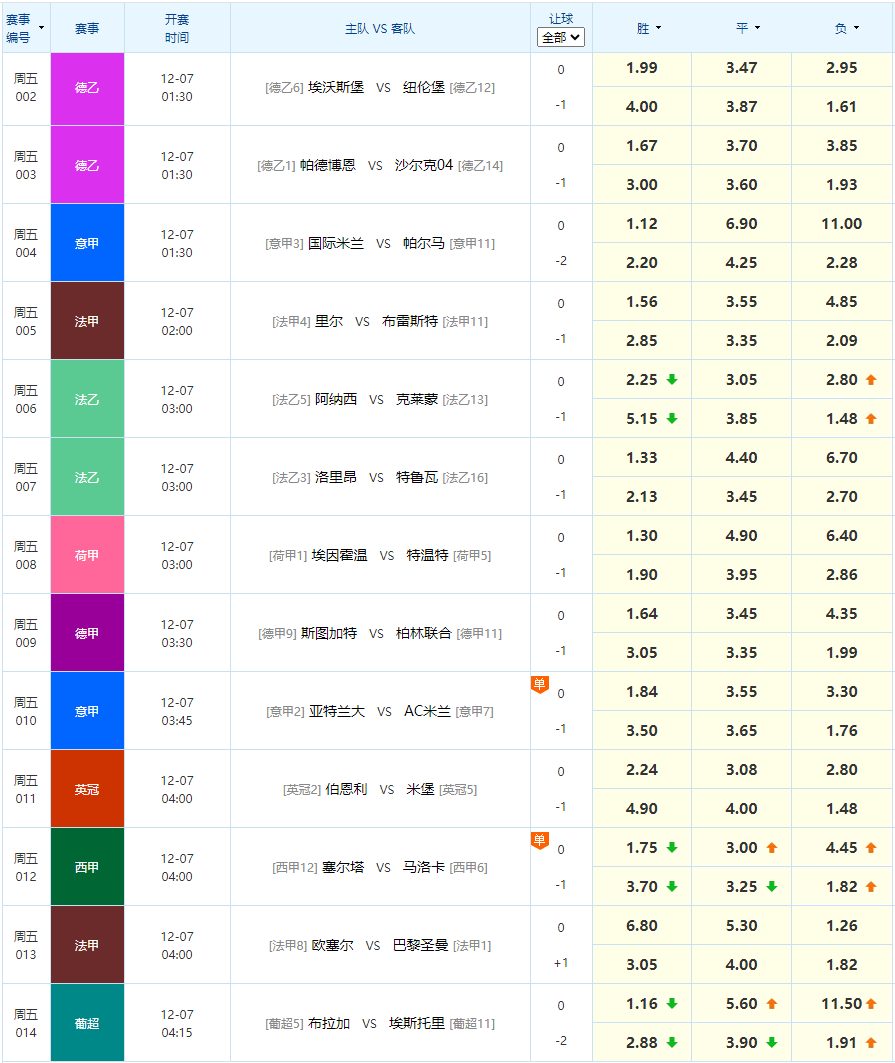Viewport: 895px width, 1063px height.
Task: Select the 荷甲 league tag for match 008
Action: point(87,555)
